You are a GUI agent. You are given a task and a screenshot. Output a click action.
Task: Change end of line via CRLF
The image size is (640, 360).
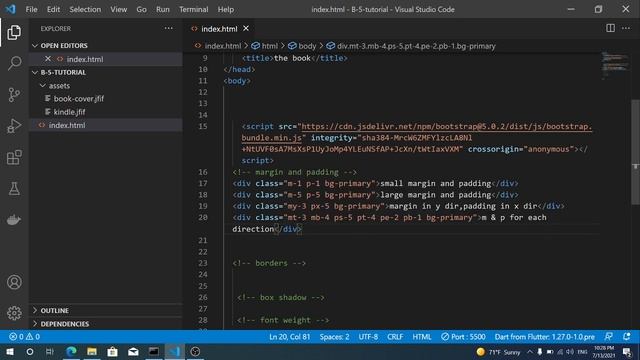point(395,337)
